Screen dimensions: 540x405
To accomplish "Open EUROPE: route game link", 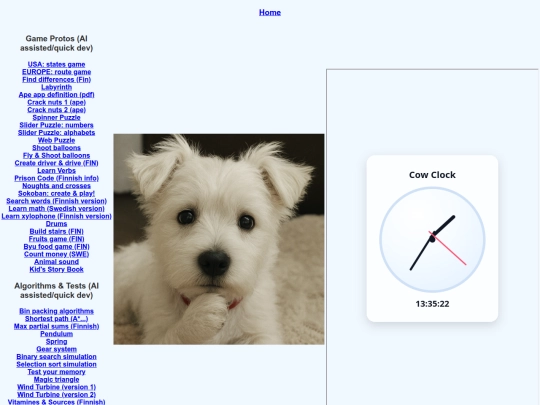I will point(56,72).
